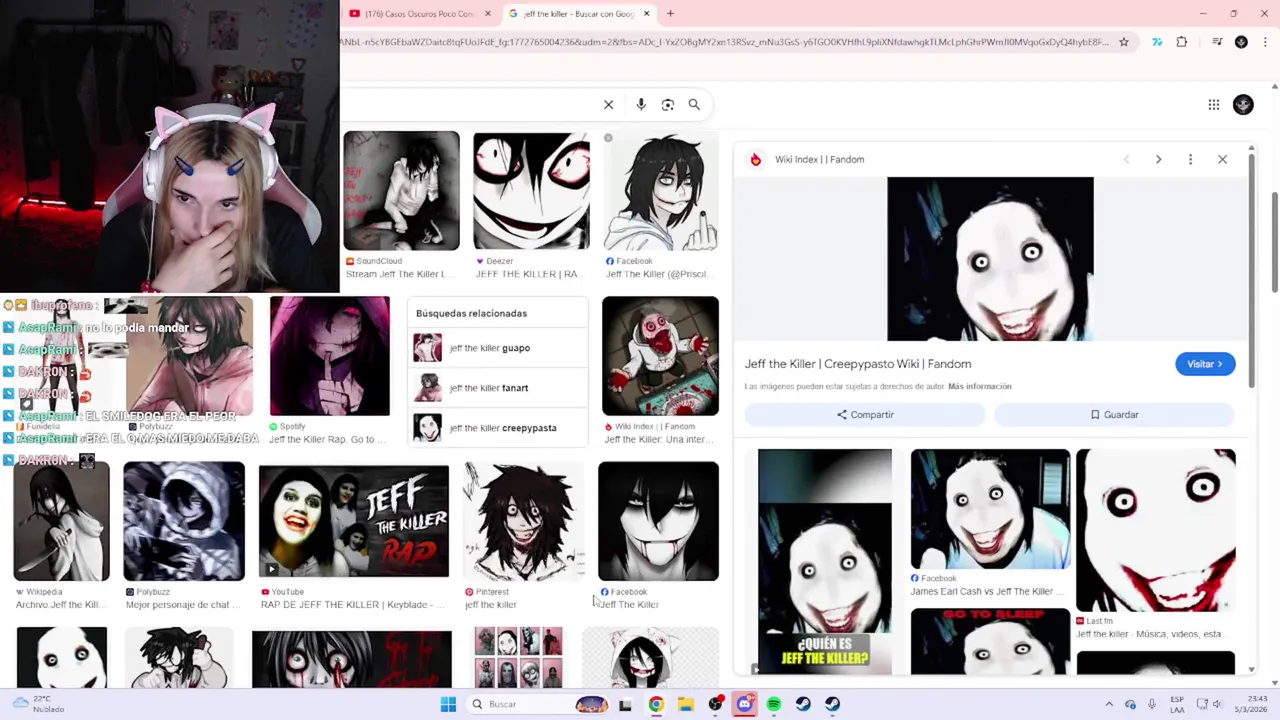Open Google Lens image search icon

(668, 104)
